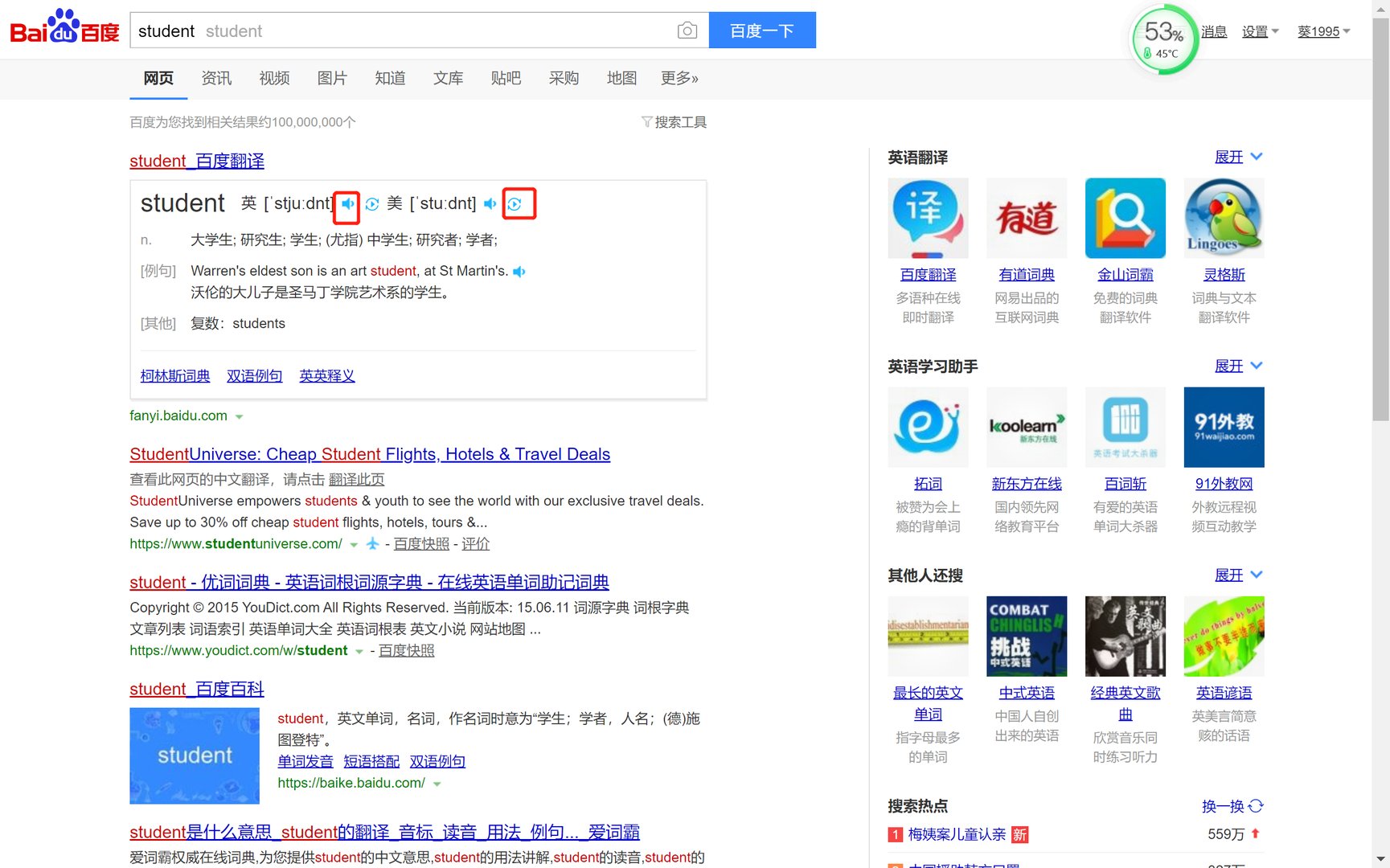
Task: Switch to the 视频 tab
Action: point(274,78)
